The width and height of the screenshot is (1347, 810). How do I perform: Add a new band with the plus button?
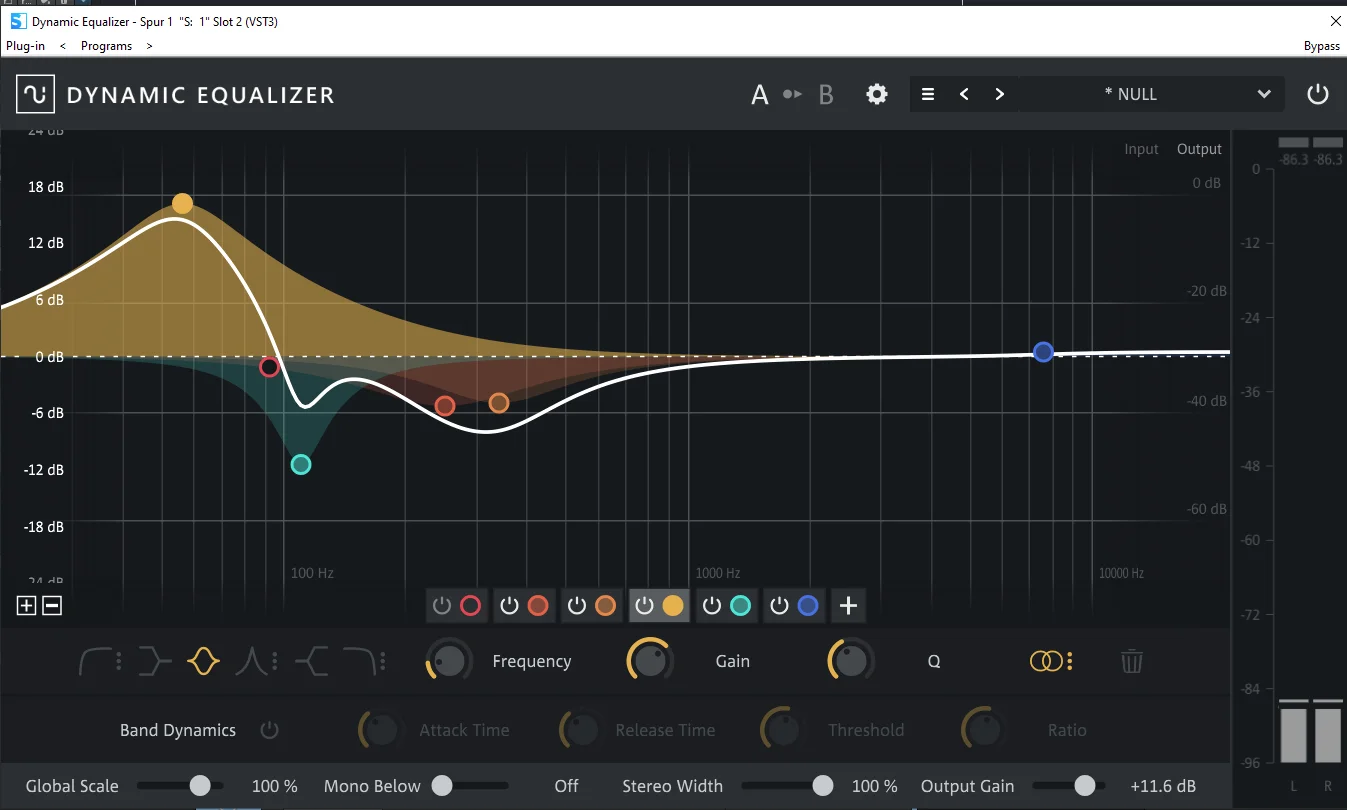[848, 605]
